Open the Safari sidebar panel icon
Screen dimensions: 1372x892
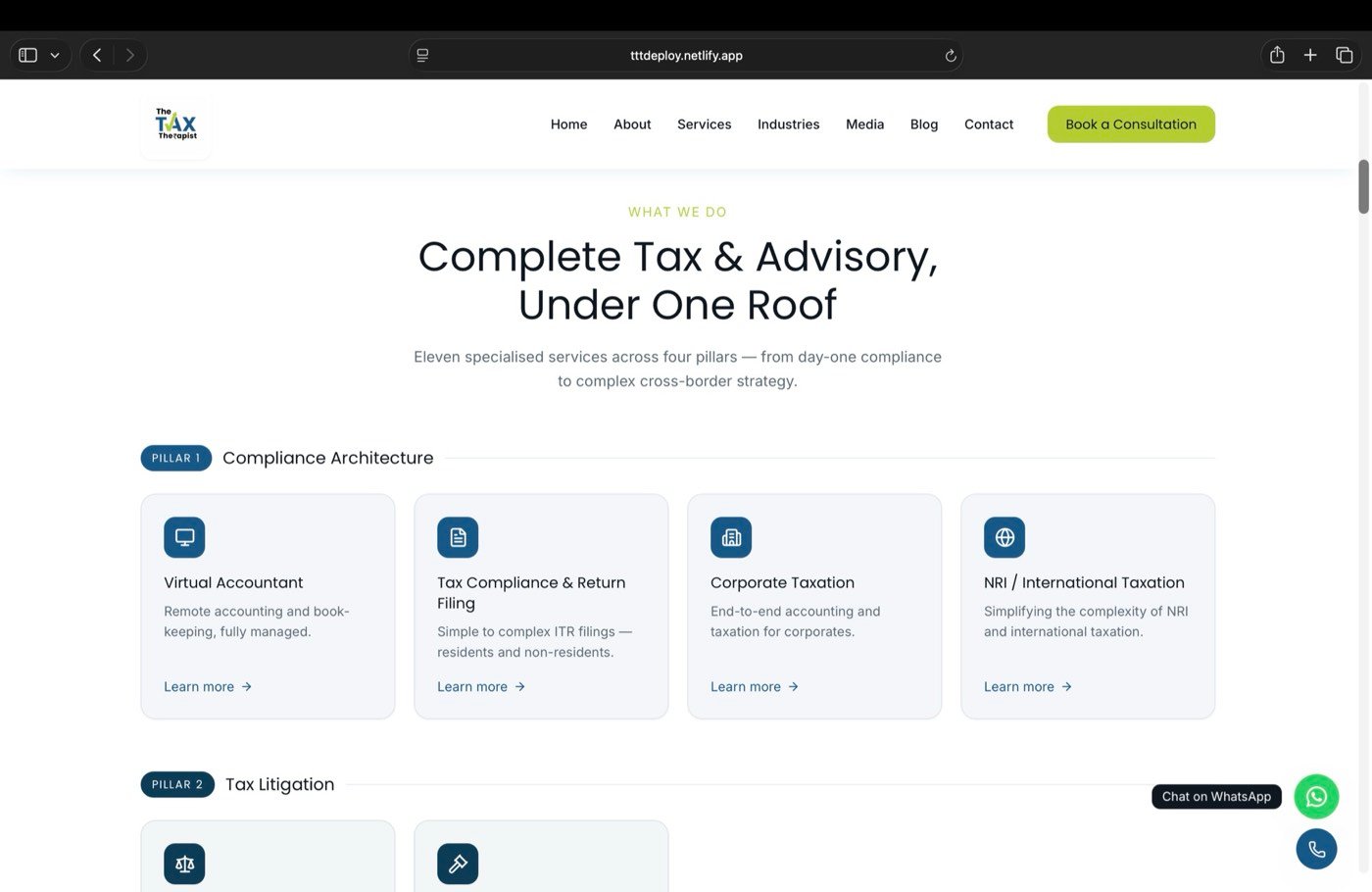point(28,55)
